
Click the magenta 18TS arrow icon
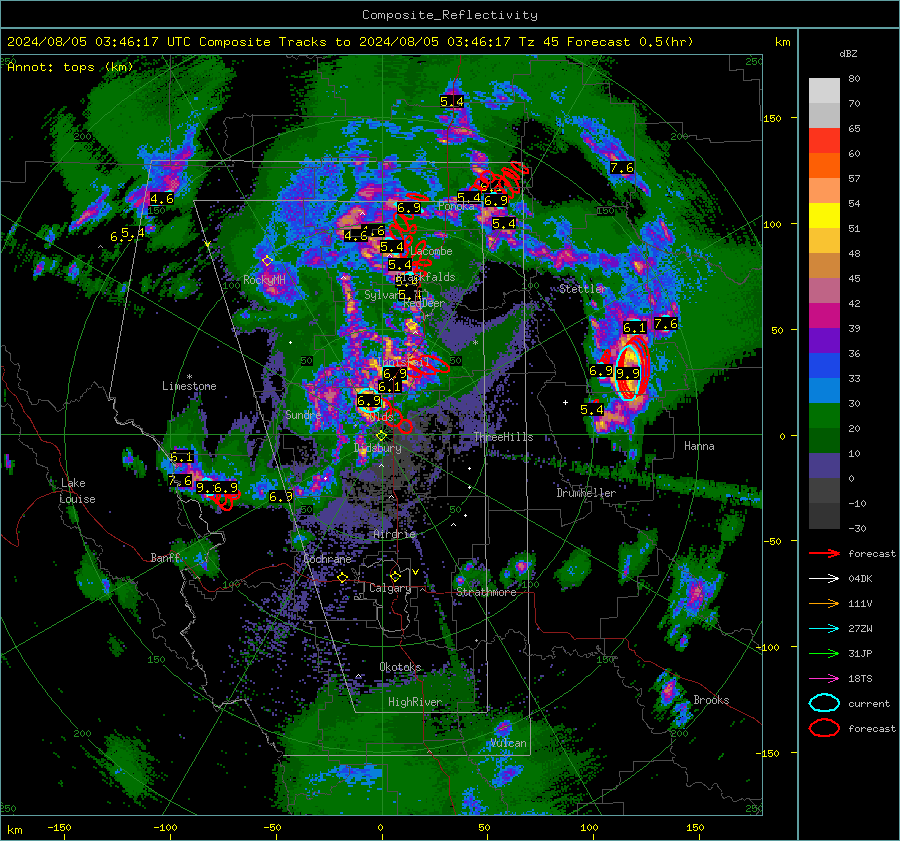click(x=824, y=679)
